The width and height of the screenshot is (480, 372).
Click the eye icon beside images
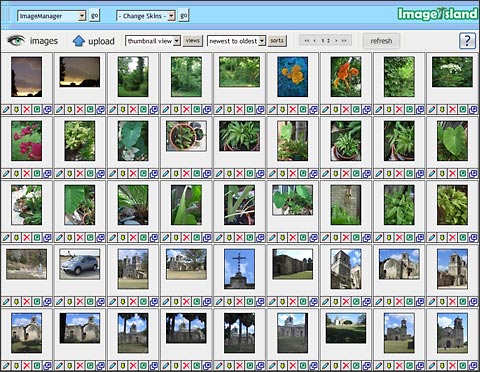pos(16,41)
